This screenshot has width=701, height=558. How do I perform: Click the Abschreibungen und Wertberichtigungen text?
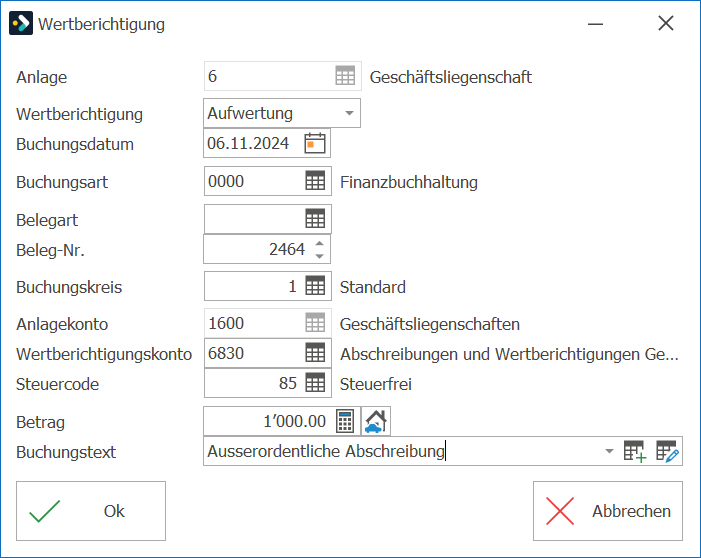(509, 354)
